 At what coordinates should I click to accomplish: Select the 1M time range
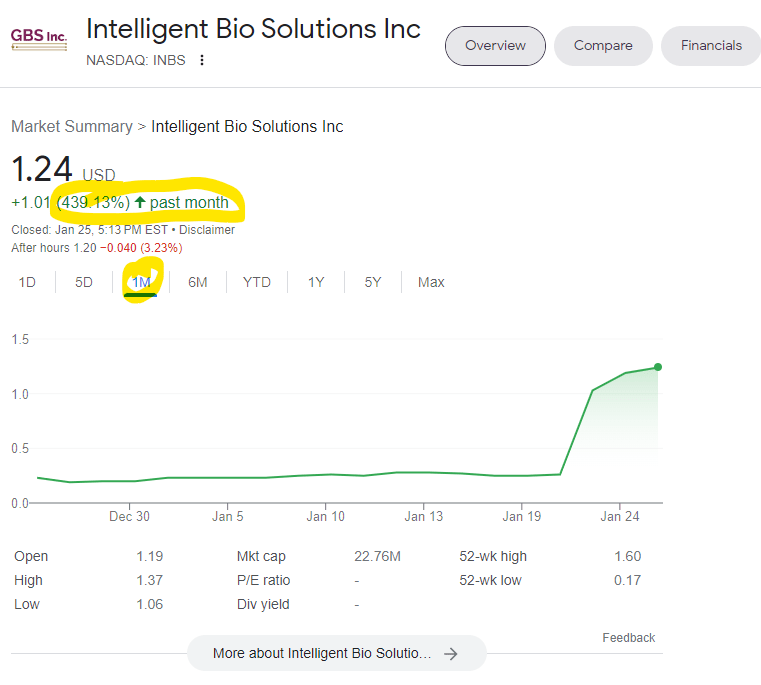pyautogui.click(x=141, y=282)
